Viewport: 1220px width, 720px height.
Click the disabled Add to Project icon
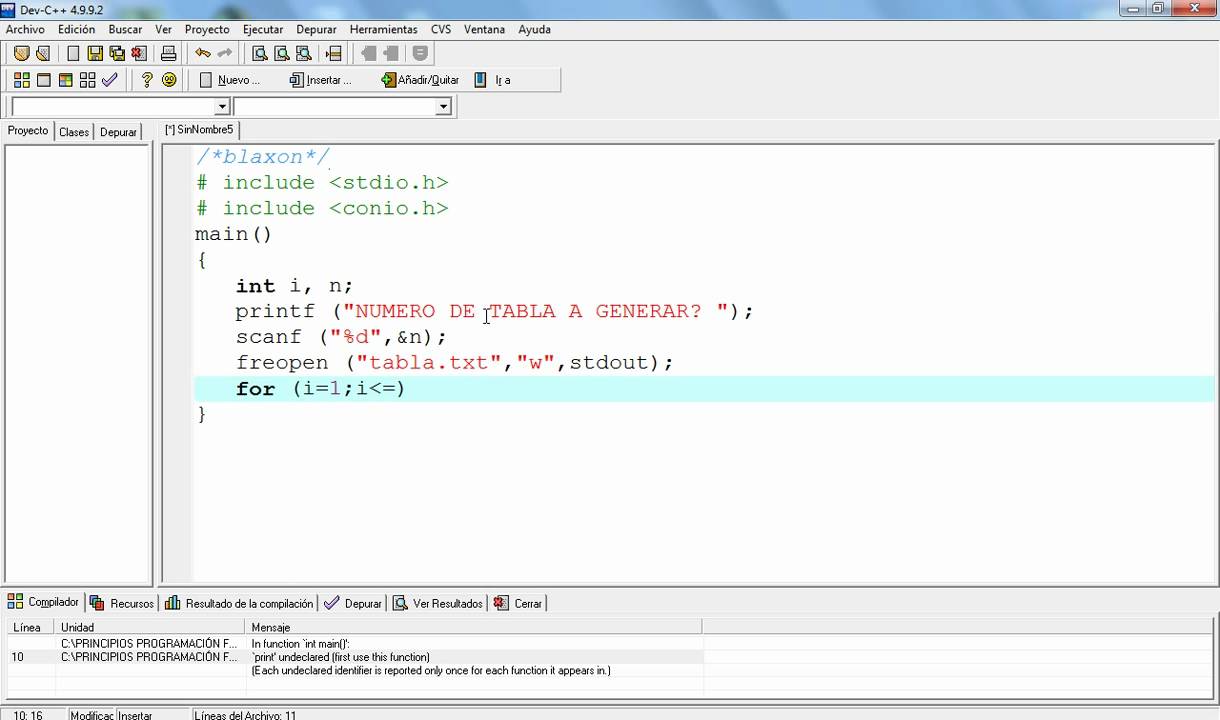369,53
